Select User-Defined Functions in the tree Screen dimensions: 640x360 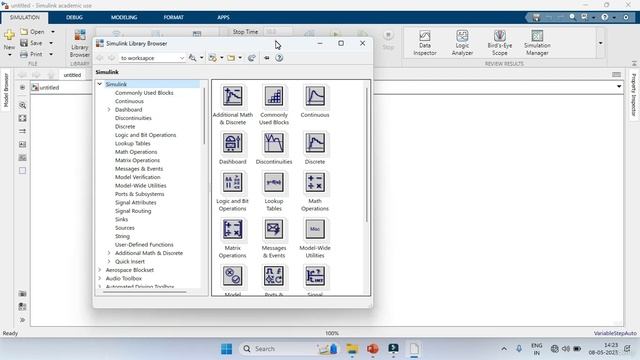[x=144, y=245]
